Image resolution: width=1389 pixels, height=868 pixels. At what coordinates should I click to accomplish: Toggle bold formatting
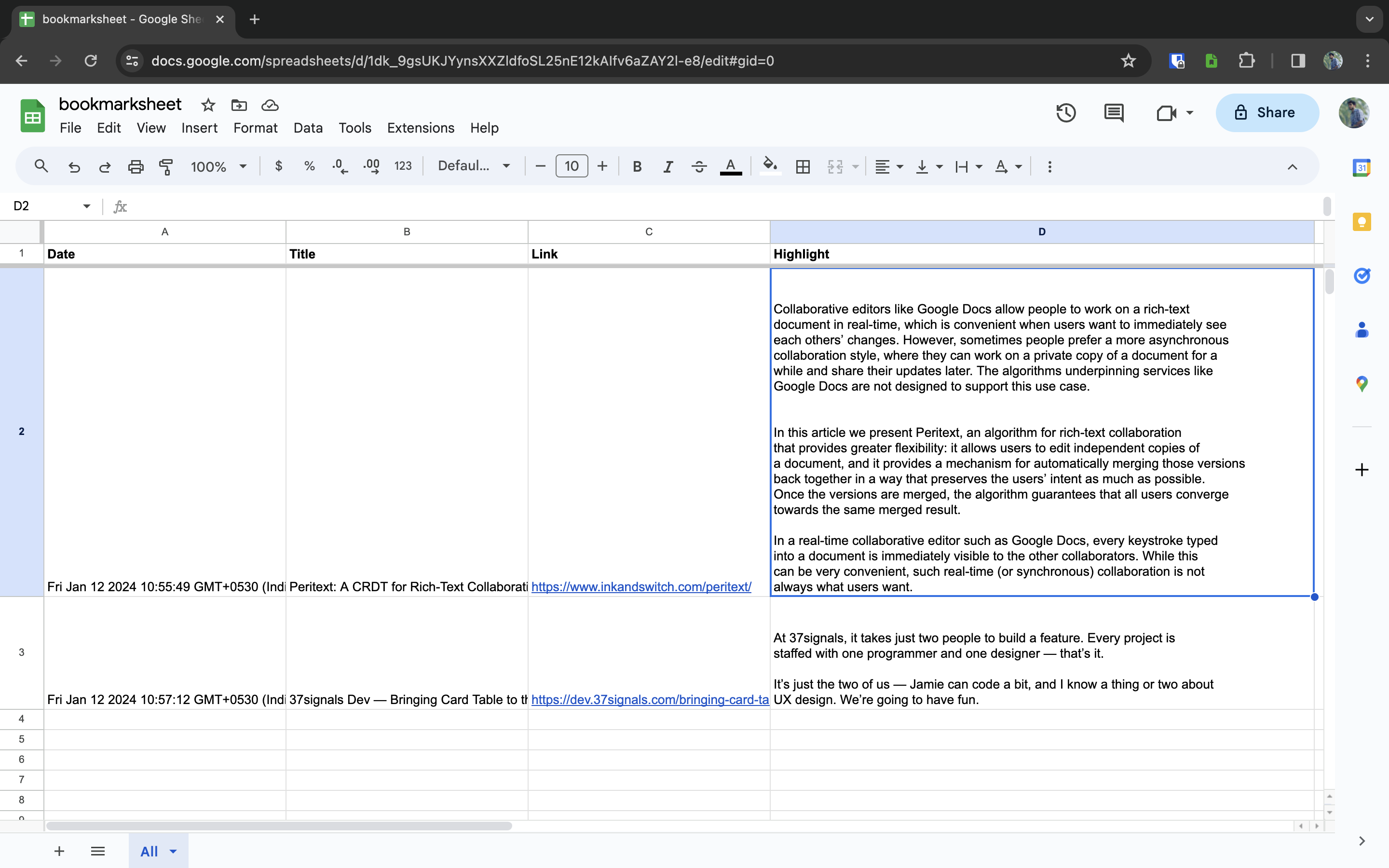pos(637,166)
